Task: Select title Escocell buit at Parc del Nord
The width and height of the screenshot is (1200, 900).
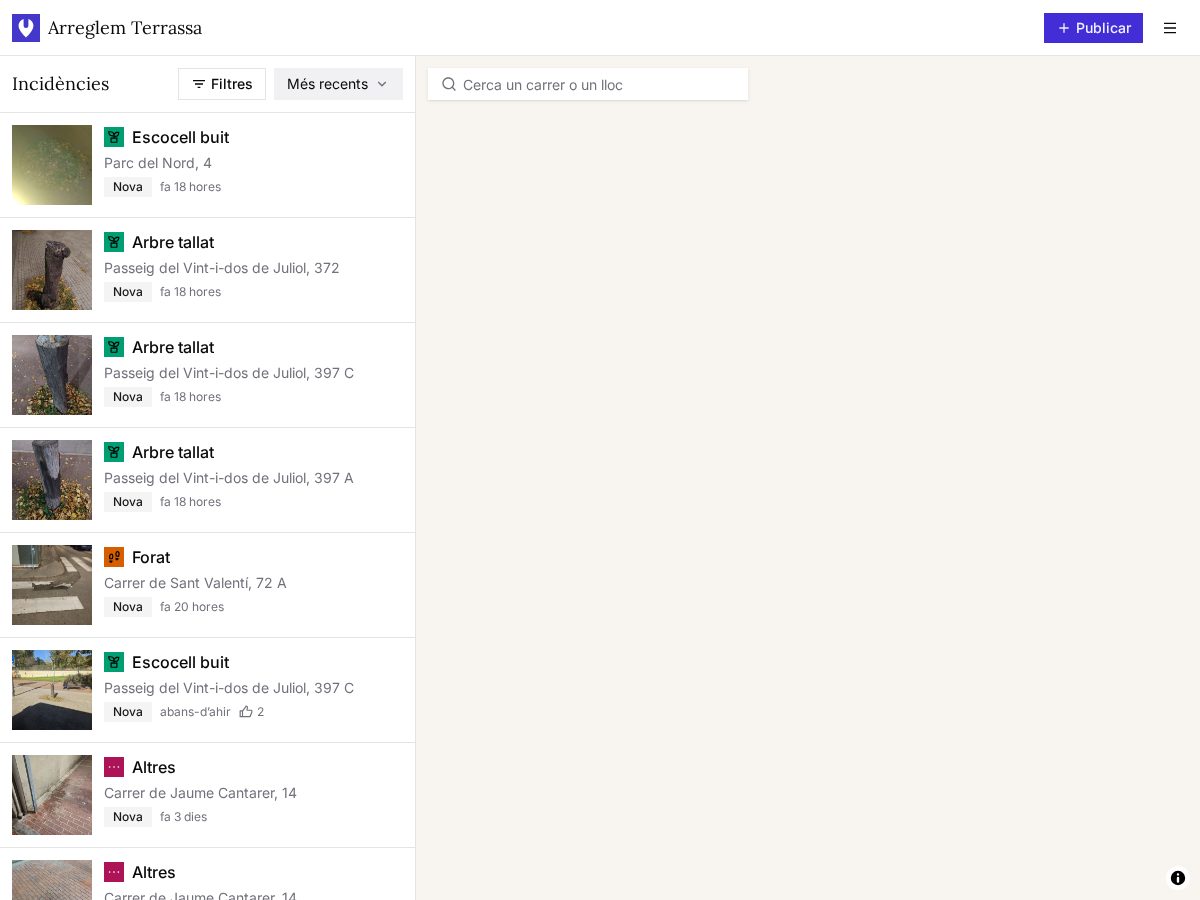Action: (x=180, y=137)
